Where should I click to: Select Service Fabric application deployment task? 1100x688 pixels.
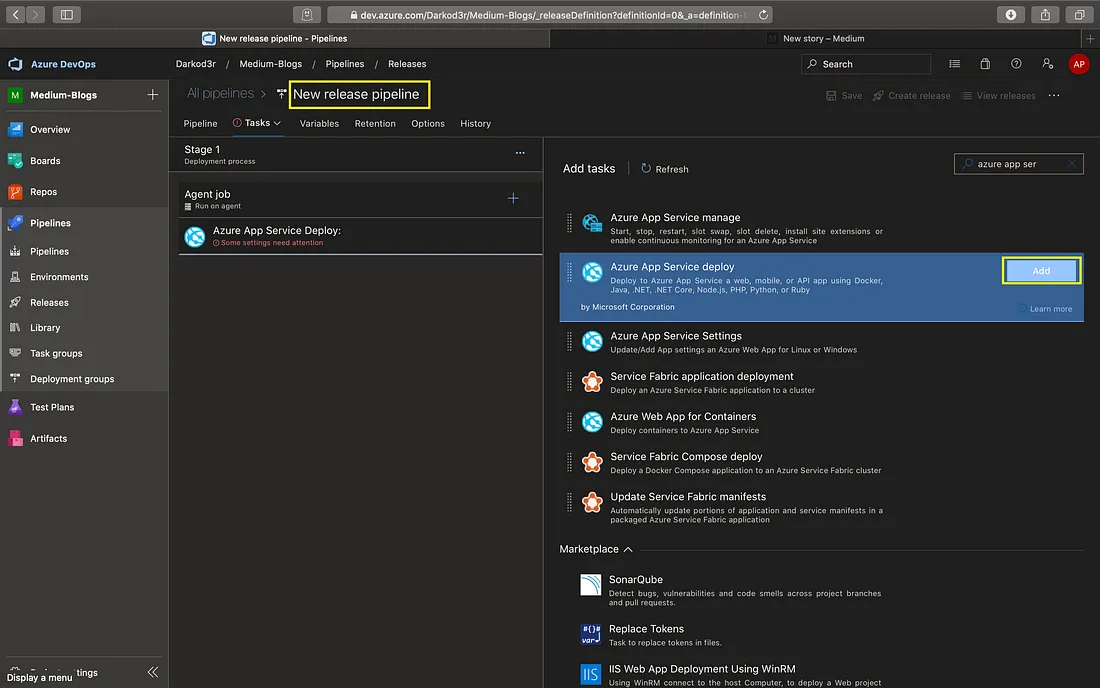pos(821,383)
